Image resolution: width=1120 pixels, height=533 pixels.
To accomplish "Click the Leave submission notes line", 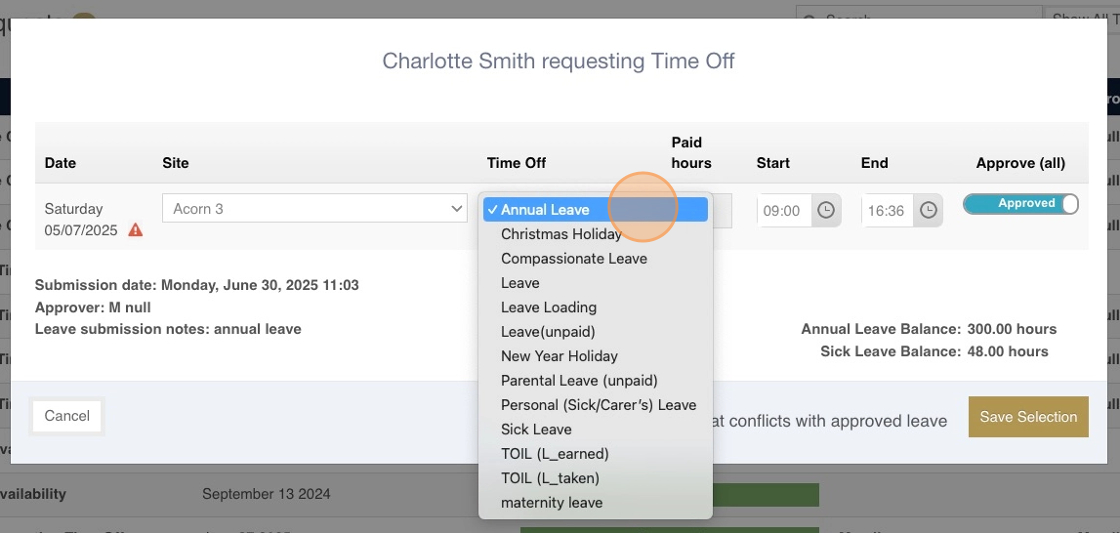I will pos(168,329).
